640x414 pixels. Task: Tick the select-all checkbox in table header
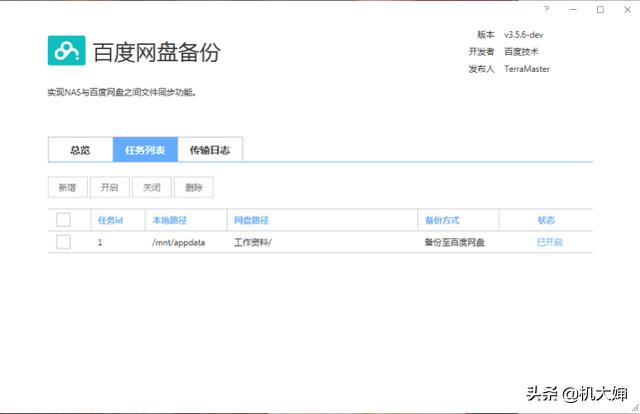tap(63, 220)
